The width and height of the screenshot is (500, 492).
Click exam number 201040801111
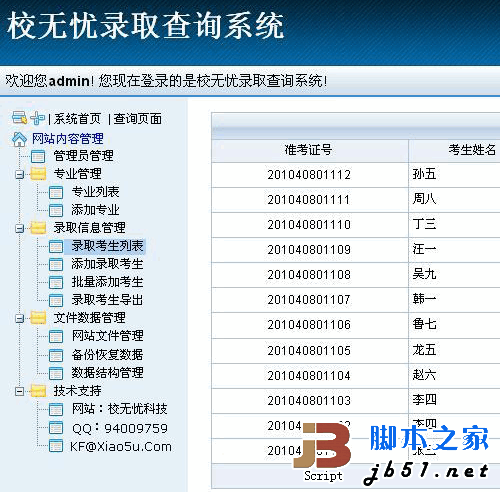[x=309, y=200]
